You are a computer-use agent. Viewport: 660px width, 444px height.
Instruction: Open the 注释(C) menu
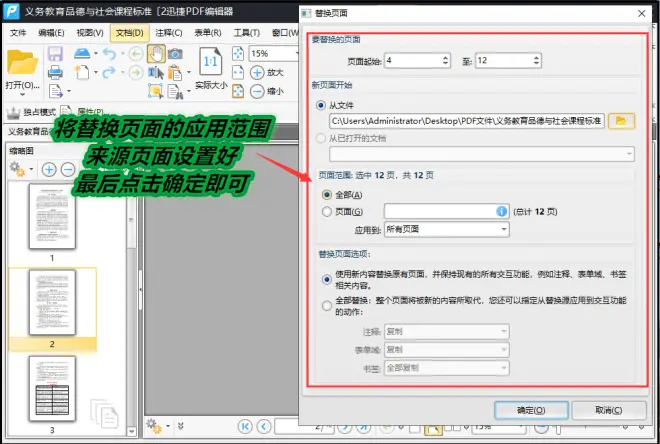(169, 33)
